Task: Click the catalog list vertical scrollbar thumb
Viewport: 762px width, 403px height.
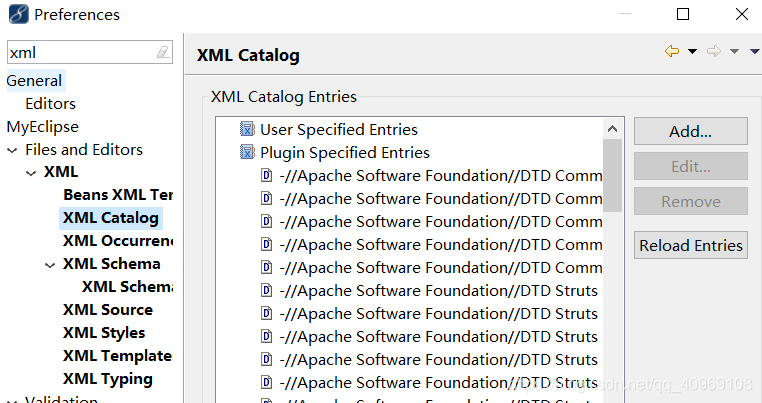Action: 612,175
